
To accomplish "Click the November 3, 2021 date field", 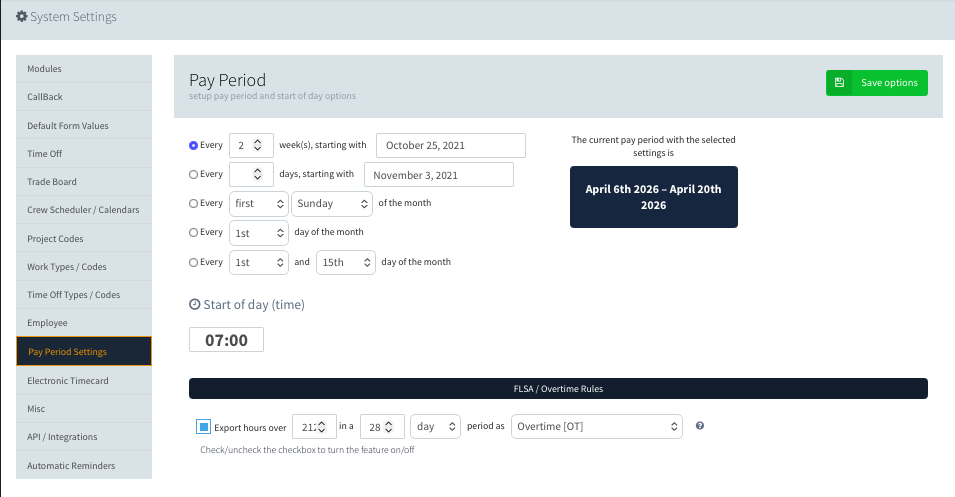I will coord(439,175).
